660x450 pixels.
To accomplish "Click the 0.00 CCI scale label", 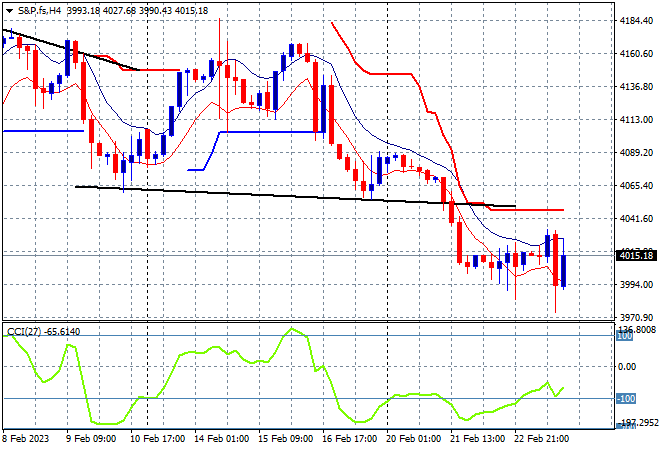I will point(627,367).
